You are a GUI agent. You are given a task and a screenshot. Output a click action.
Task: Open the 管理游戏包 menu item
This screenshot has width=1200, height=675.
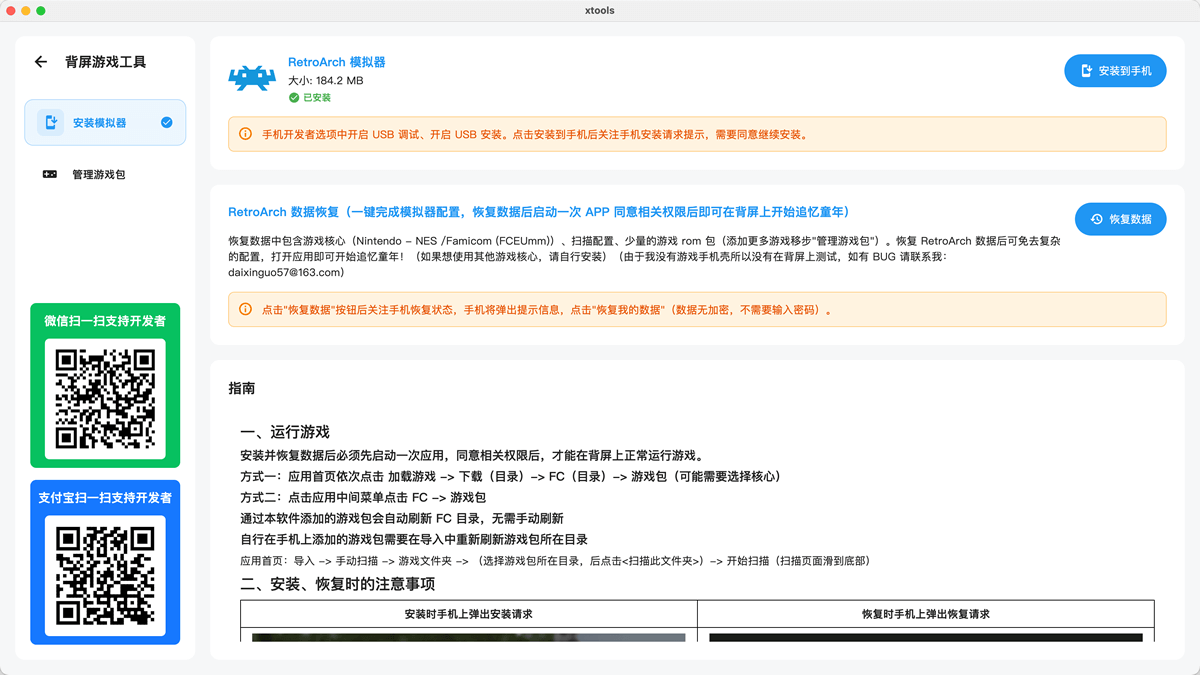[x=98, y=174]
